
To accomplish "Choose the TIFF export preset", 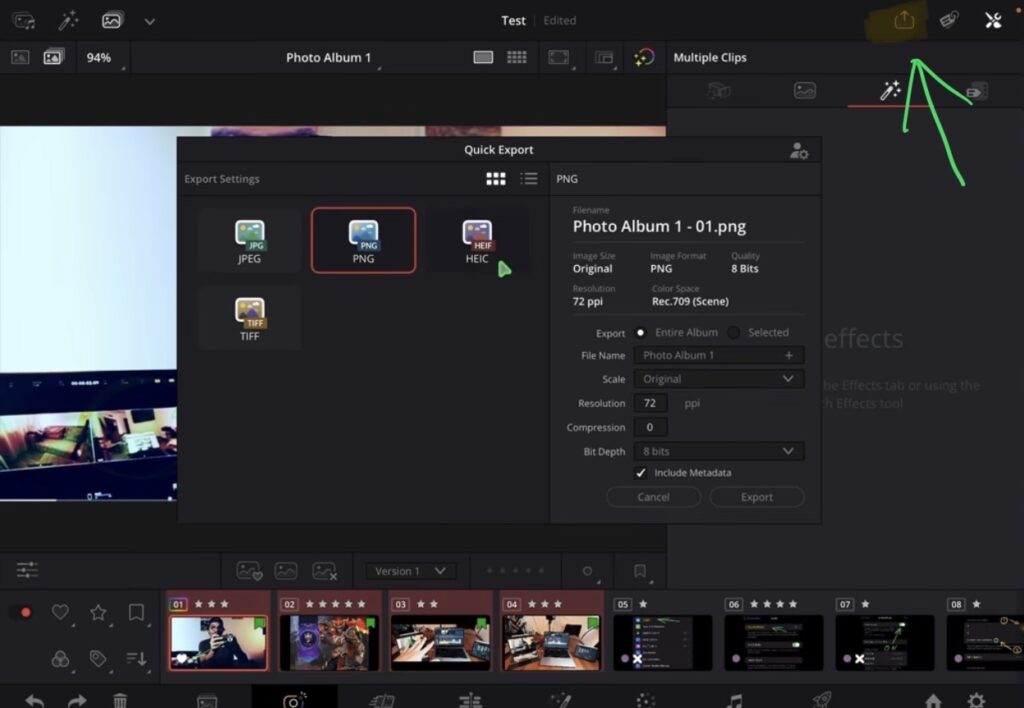I will pos(249,317).
